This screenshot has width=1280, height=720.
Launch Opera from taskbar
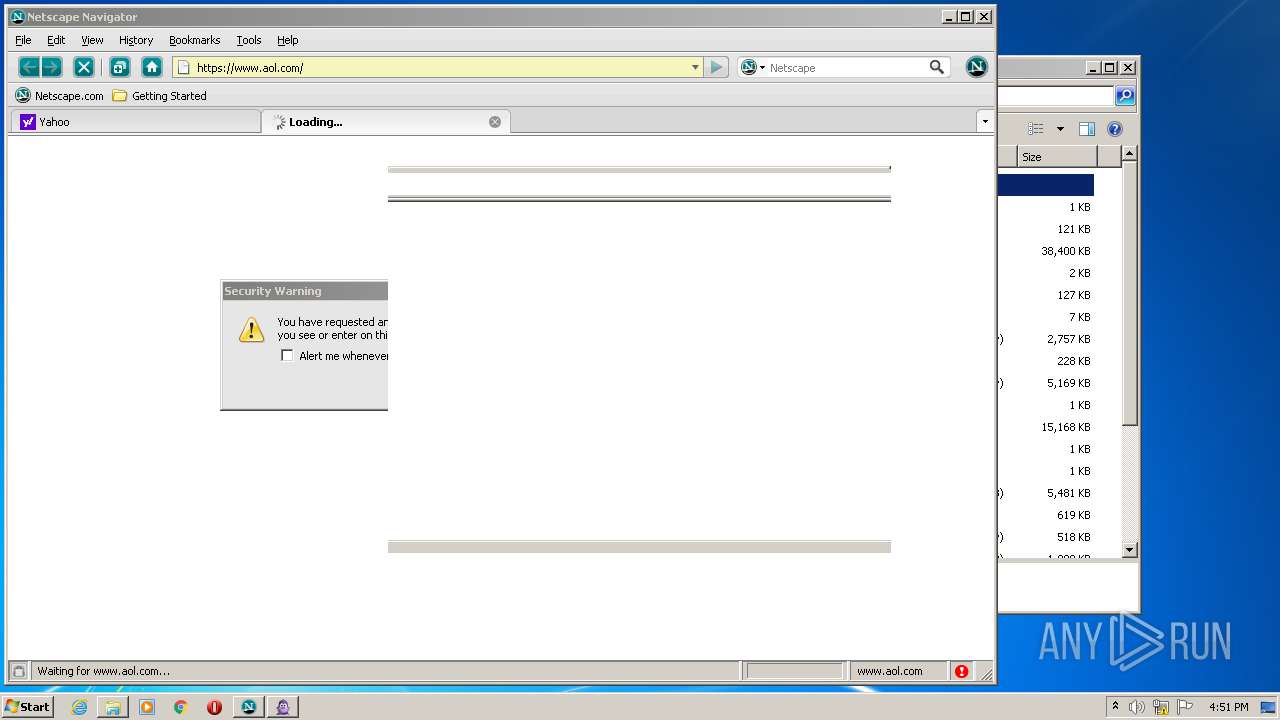(x=214, y=707)
